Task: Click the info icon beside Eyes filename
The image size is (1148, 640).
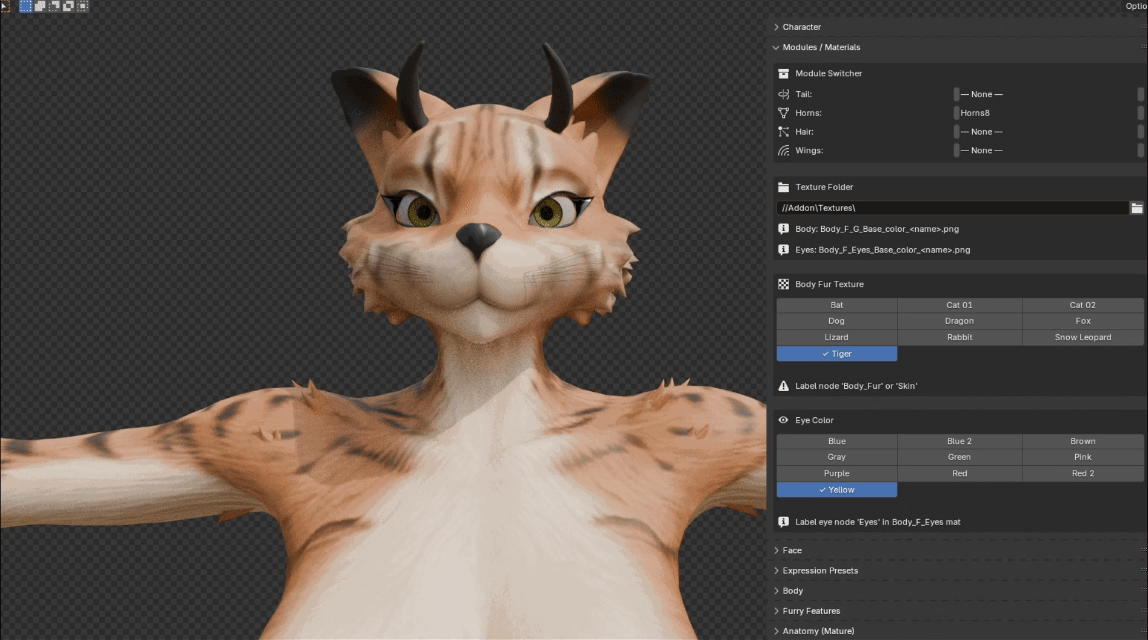Action: click(783, 250)
